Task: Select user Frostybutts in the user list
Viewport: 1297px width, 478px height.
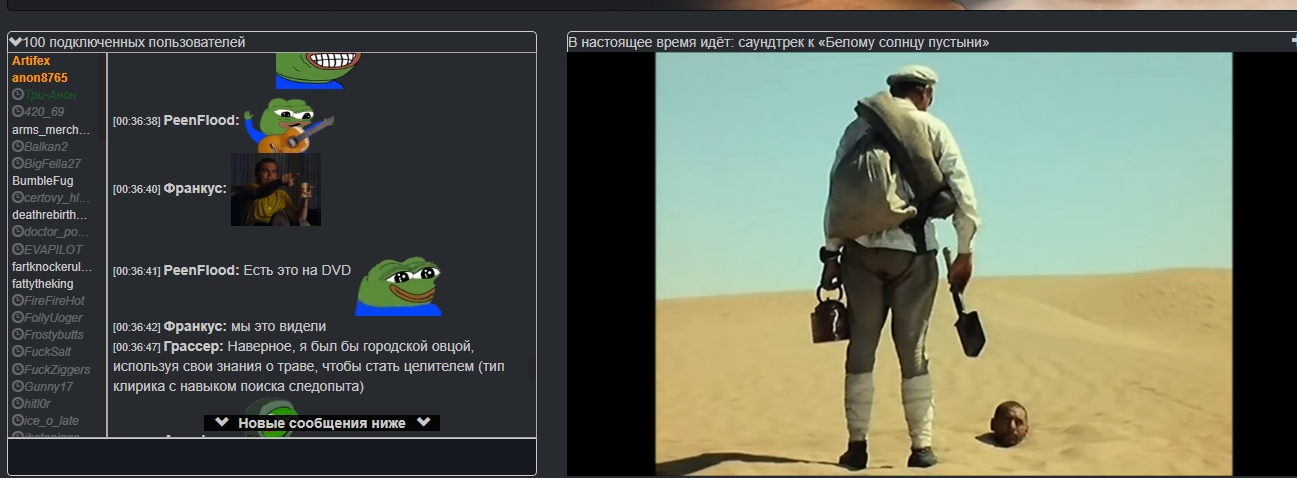Action: click(55, 335)
